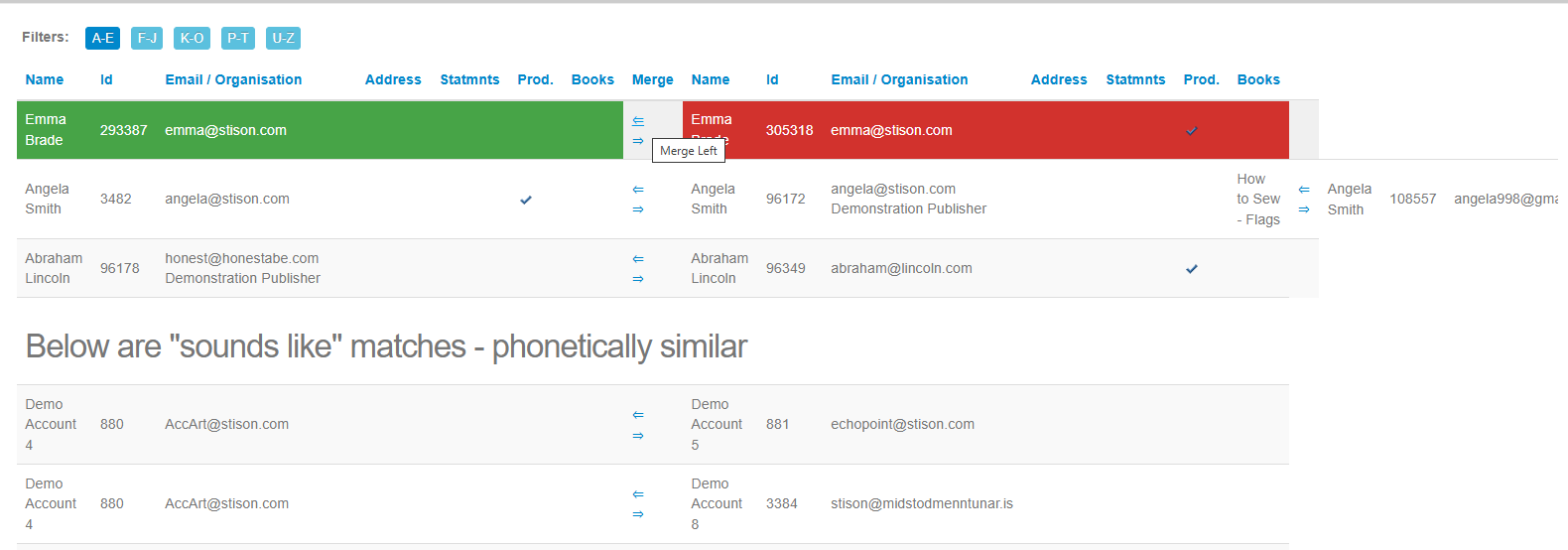Viewport: 1568px width, 550px height.
Task: Merge right arrow in Demo Account 8 row
Action: 638,514
